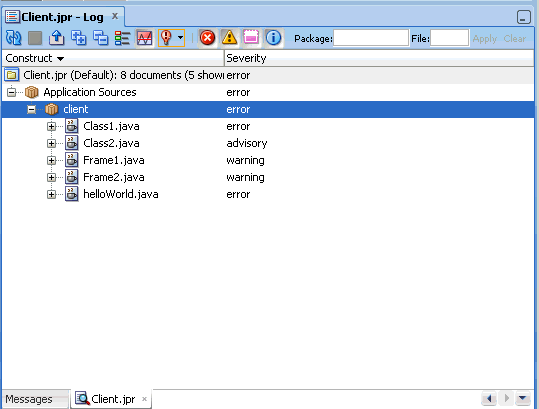Toggle the threshold graph icon
This screenshot has width=539, height=409.
tap(144, 38)
